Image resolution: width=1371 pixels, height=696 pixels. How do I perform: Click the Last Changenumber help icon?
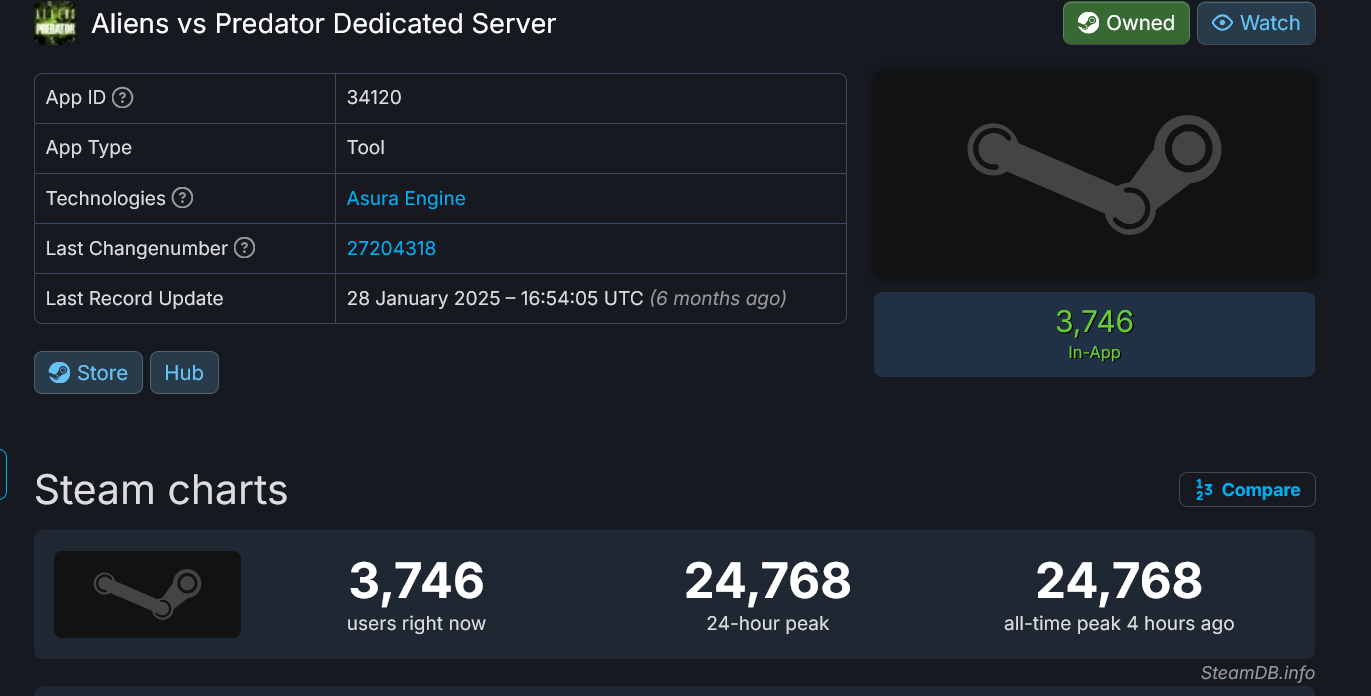click(x=244, y=248)
